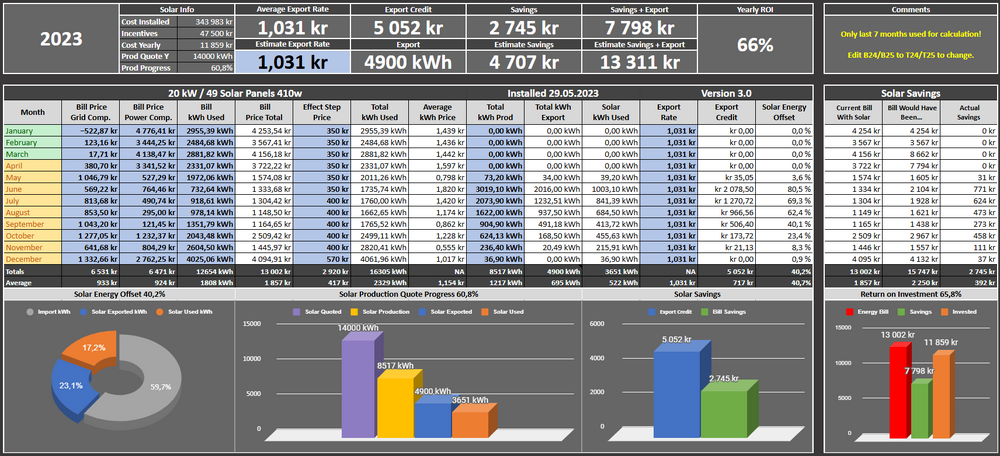Select the Solar Energy Offset column header
This screenshot has height=456, width=1000.
(x=785, y=109)
